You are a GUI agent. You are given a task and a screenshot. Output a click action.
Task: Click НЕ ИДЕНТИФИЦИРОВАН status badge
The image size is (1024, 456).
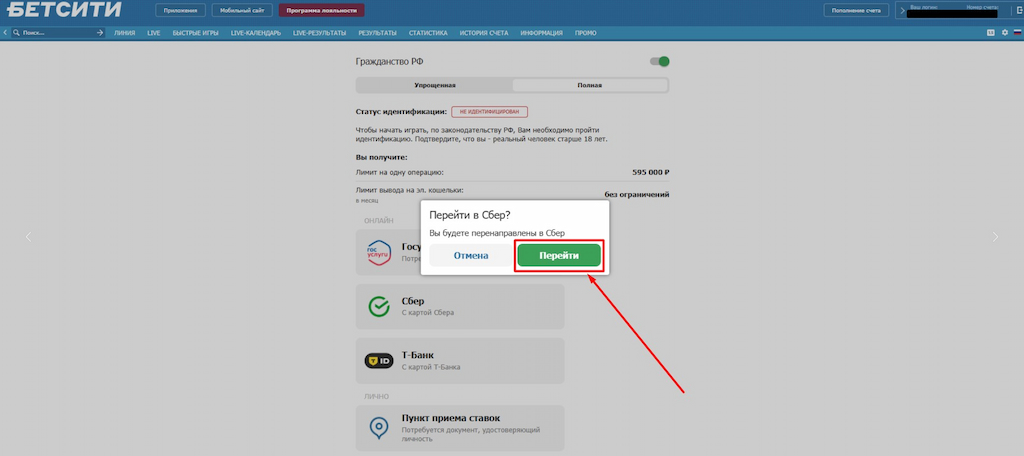489,112
